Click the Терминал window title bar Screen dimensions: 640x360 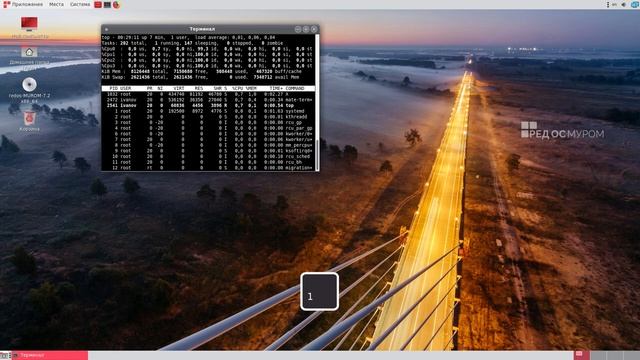pos(202,29)
